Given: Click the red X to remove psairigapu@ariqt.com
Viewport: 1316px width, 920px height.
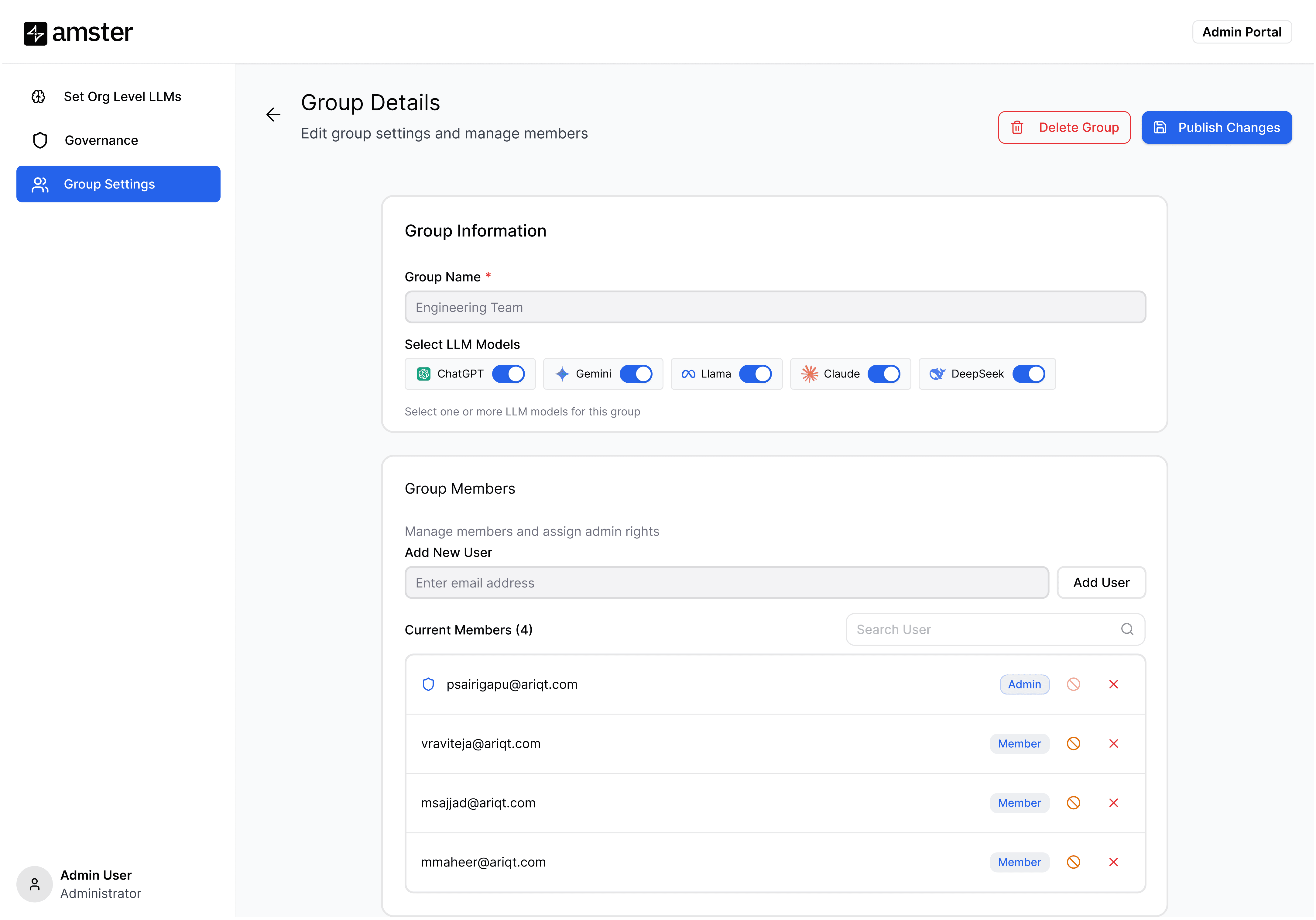Looking at the screenshot, I should click(1113, 684).
